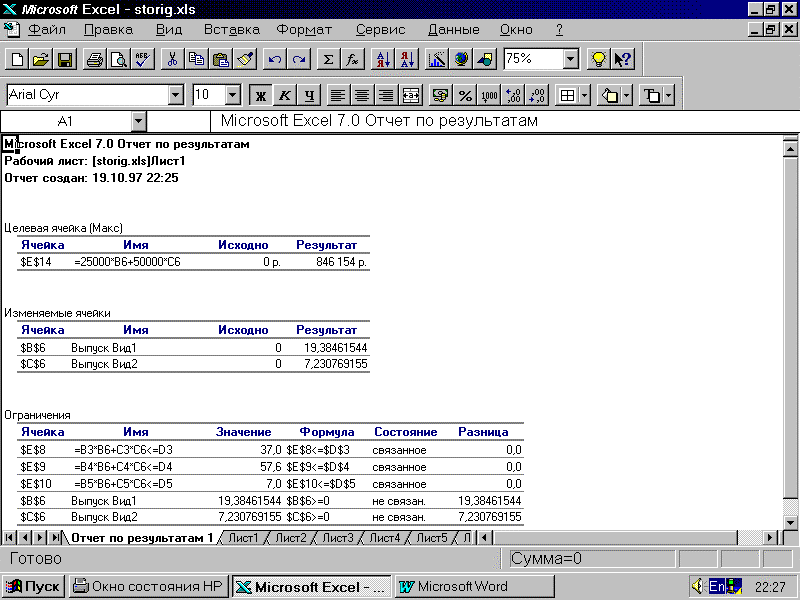Screen dimensions: 800x600
Task: Increase decimal places icon
Action: click(x=513, y=95)
